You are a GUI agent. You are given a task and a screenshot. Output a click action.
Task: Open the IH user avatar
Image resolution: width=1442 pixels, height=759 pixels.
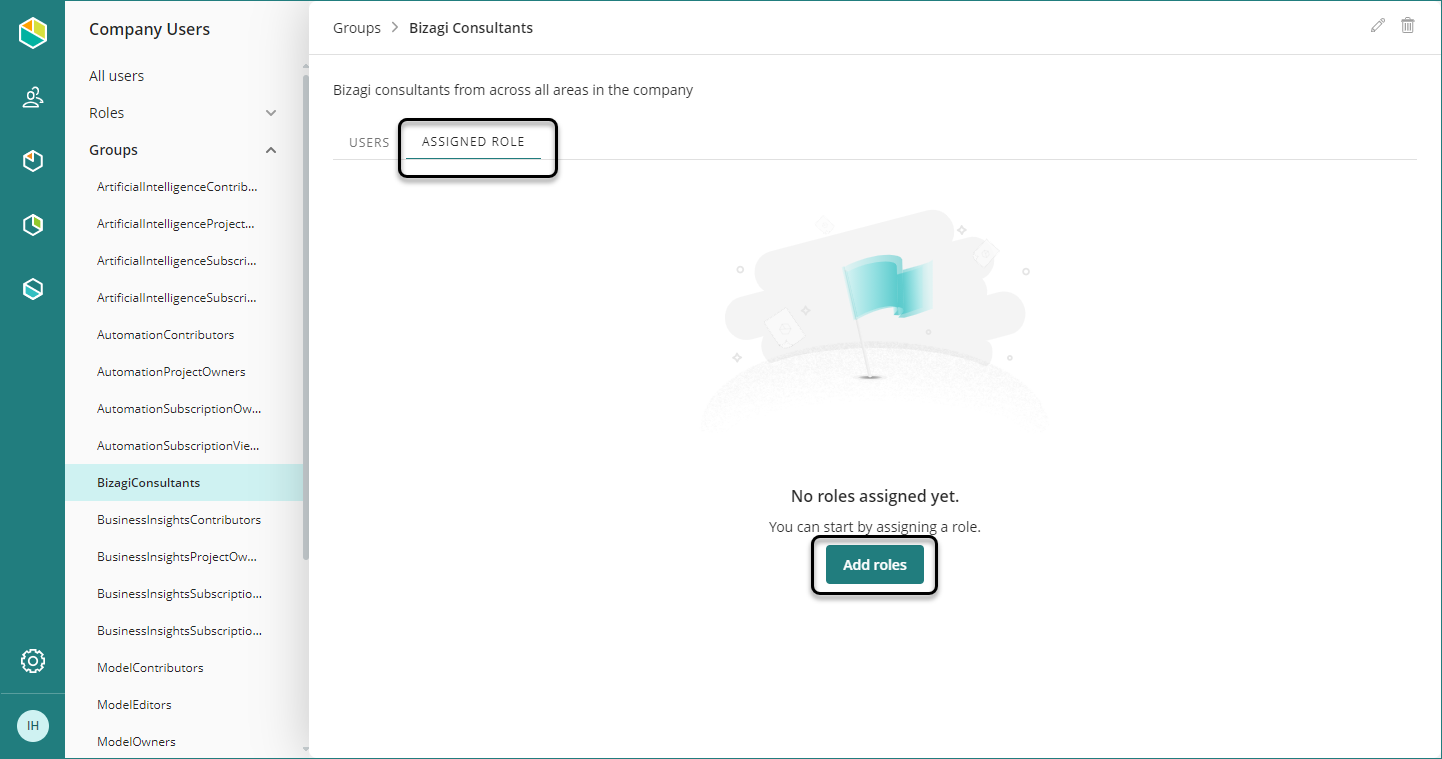click(x=33, y=726)
